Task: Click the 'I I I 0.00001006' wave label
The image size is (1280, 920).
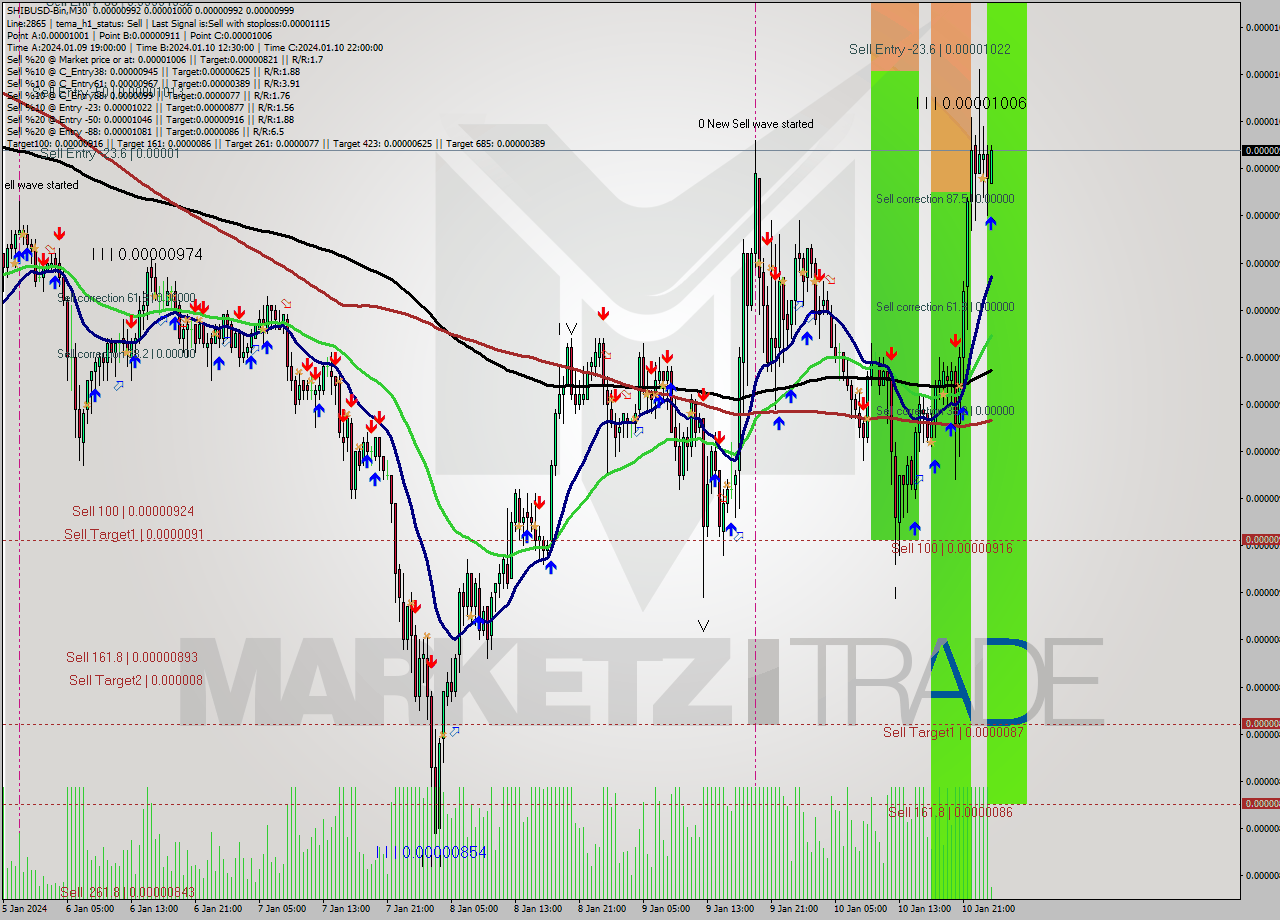Action: tap(971, 103)
